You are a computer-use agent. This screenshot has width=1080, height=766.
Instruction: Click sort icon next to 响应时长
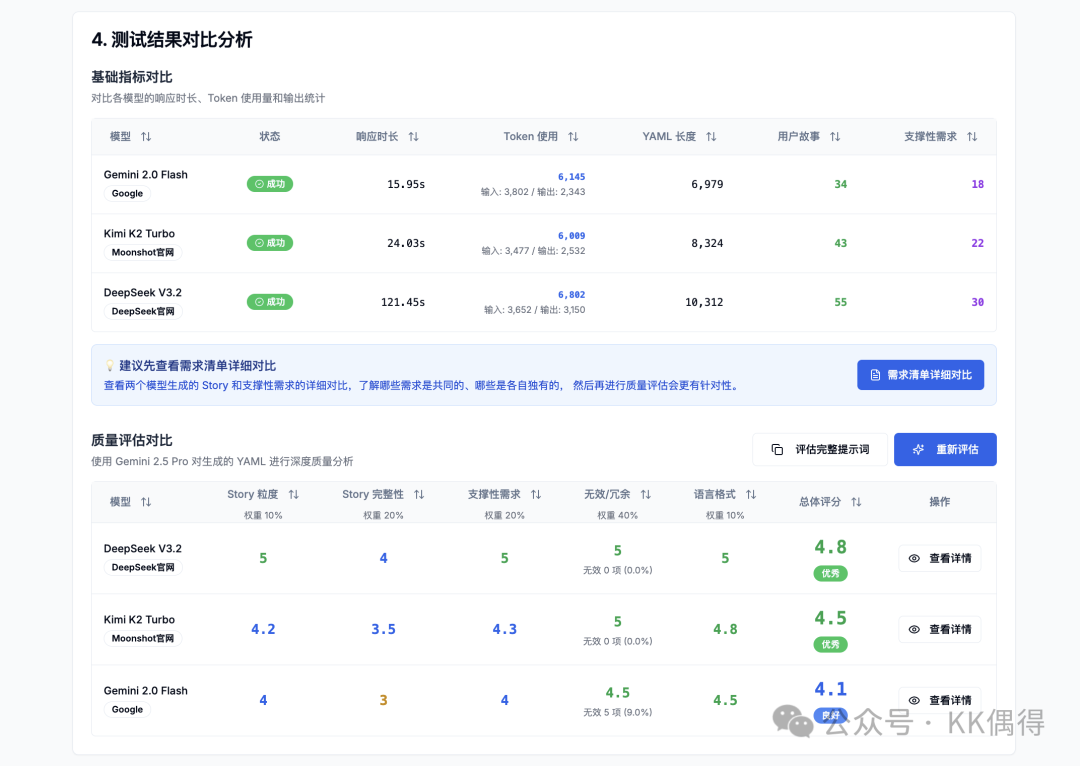click(413, 137)
